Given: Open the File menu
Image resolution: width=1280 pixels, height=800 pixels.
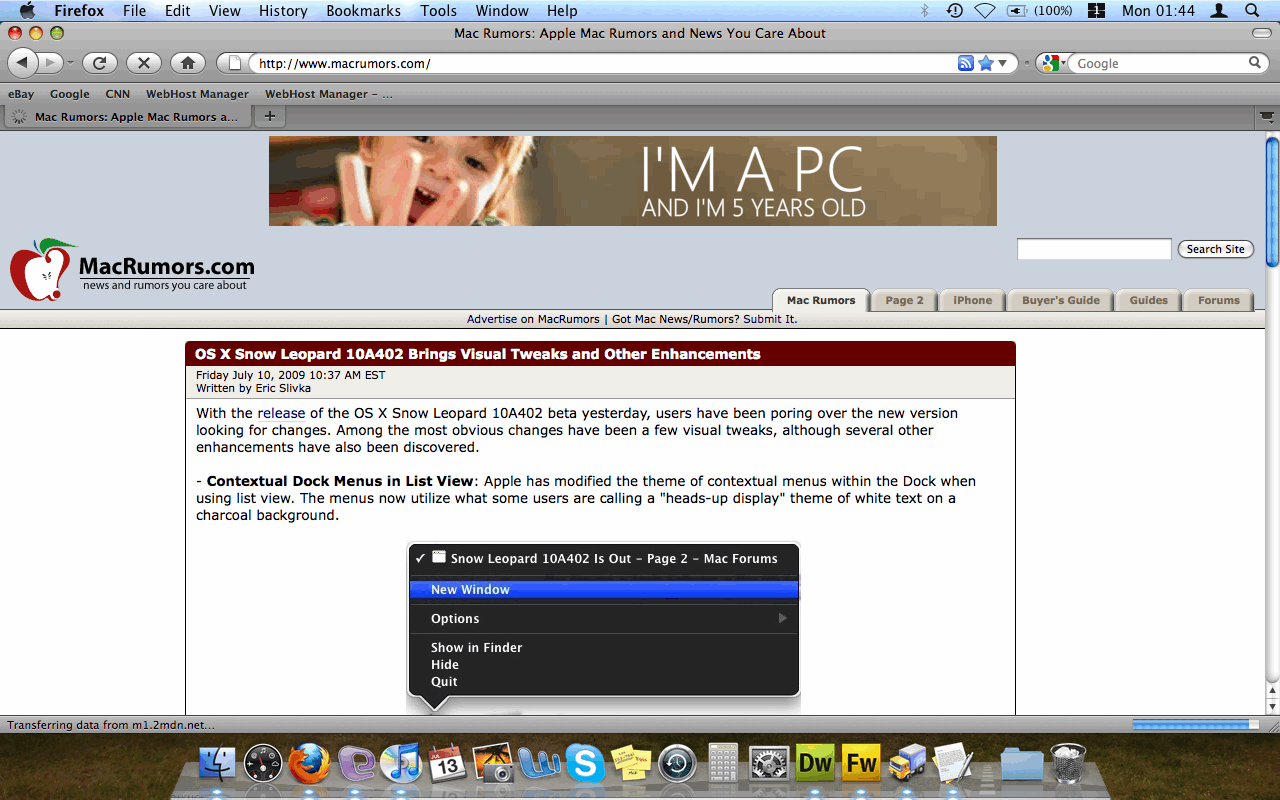Looking at the screenshot, I should (134, 11).
